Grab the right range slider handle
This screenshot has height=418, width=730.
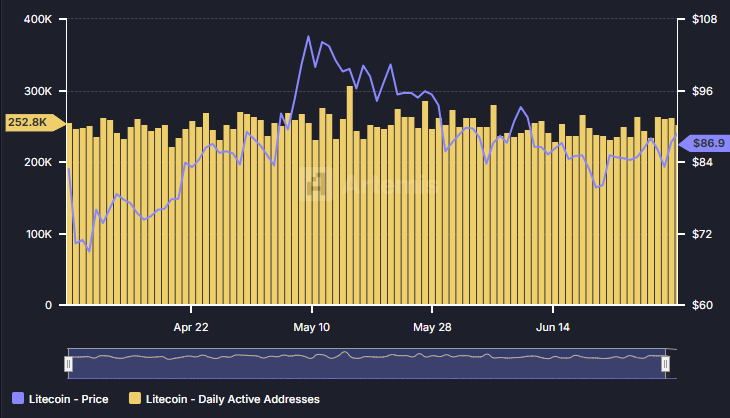click(666, 364)
